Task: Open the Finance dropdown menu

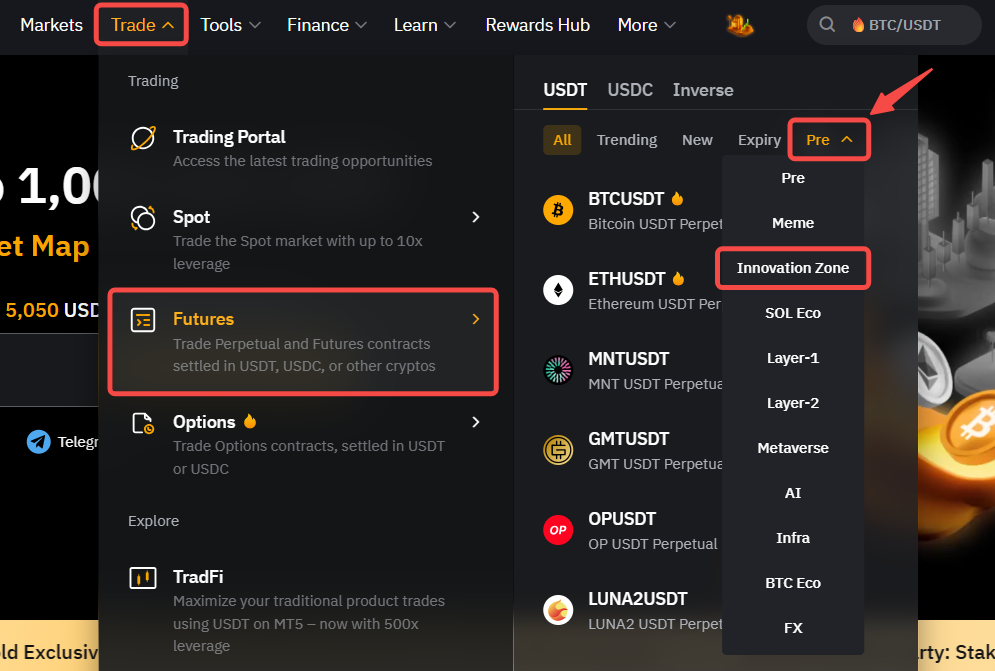Action: 326,25
